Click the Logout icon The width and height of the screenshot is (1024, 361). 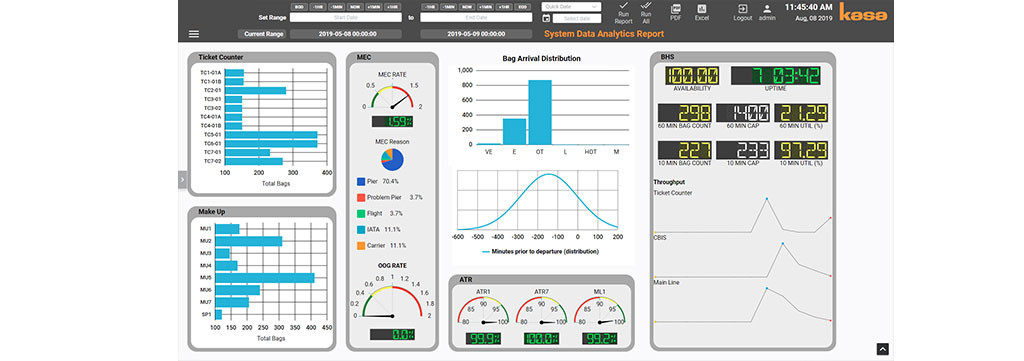[x=743, y=9]
